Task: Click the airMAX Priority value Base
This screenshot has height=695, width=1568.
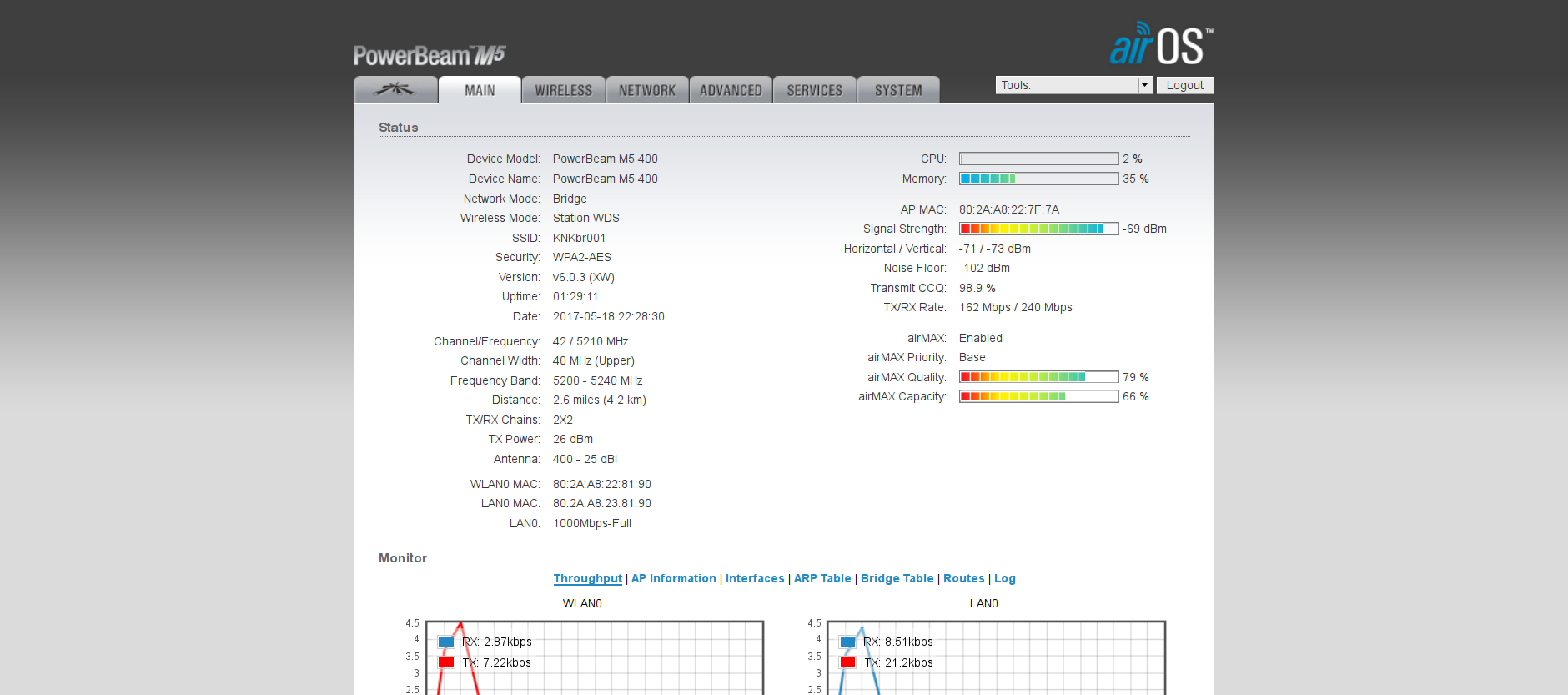Action: tap(972, 357)
